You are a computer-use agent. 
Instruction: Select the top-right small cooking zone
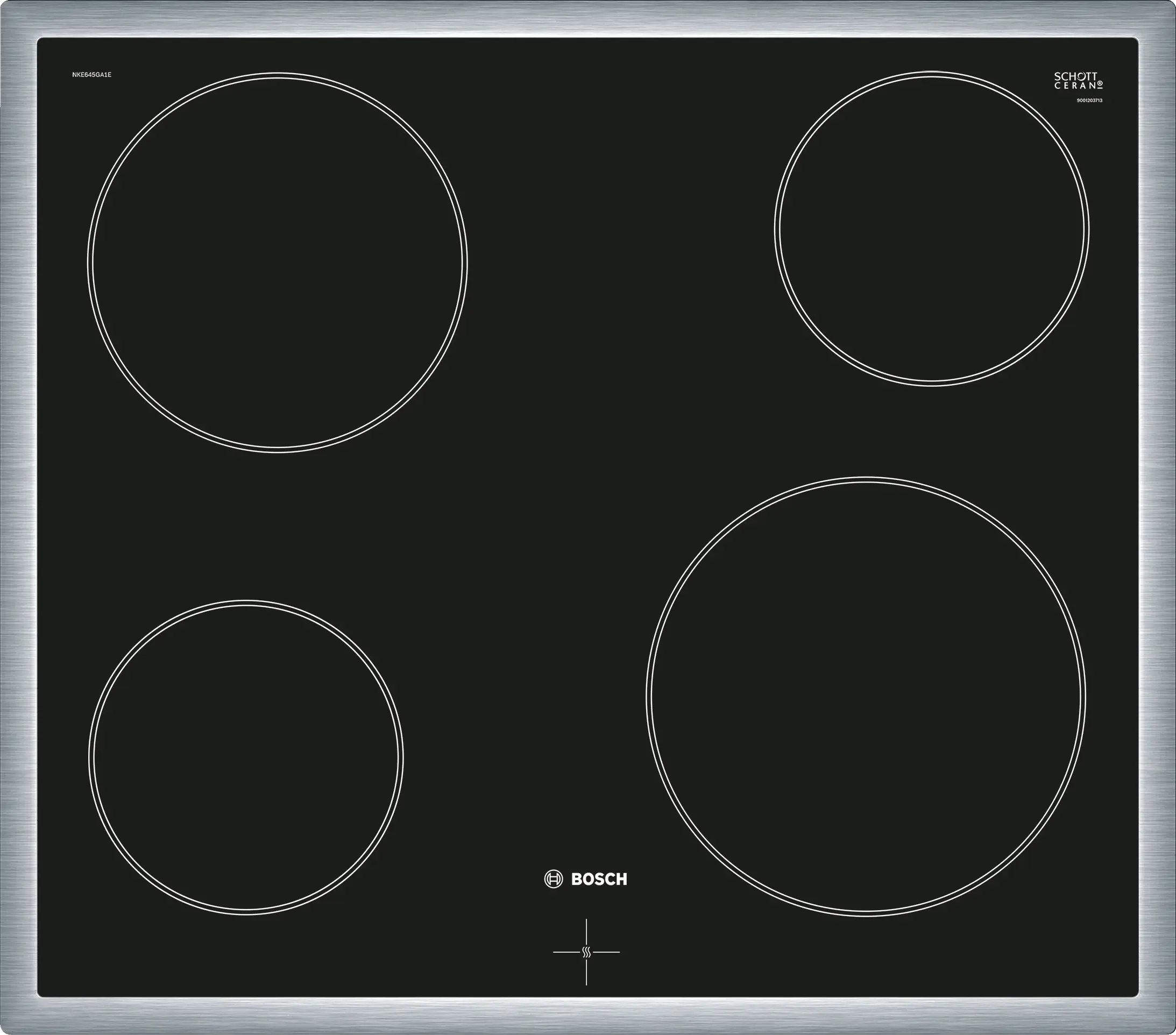[931, 229]
